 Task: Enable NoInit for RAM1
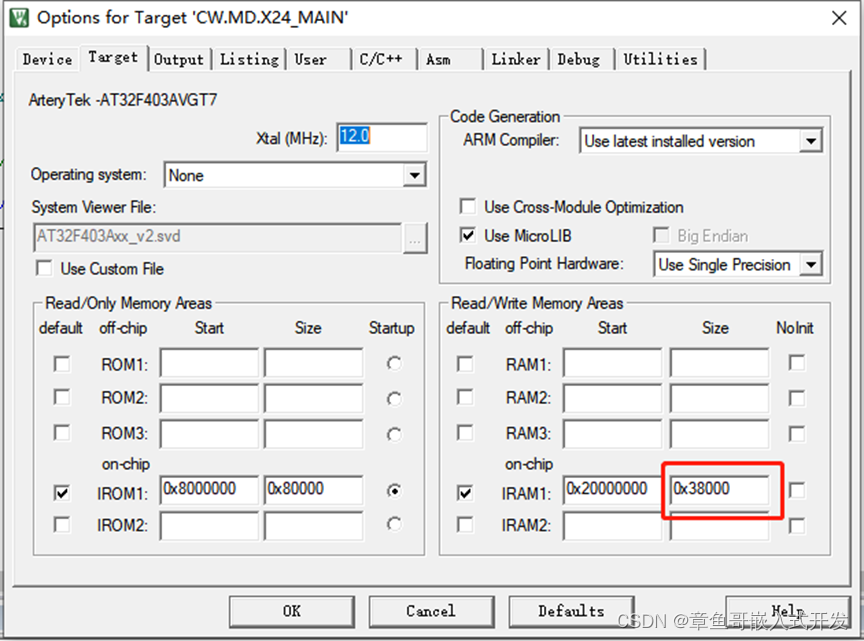pos(797,363)
